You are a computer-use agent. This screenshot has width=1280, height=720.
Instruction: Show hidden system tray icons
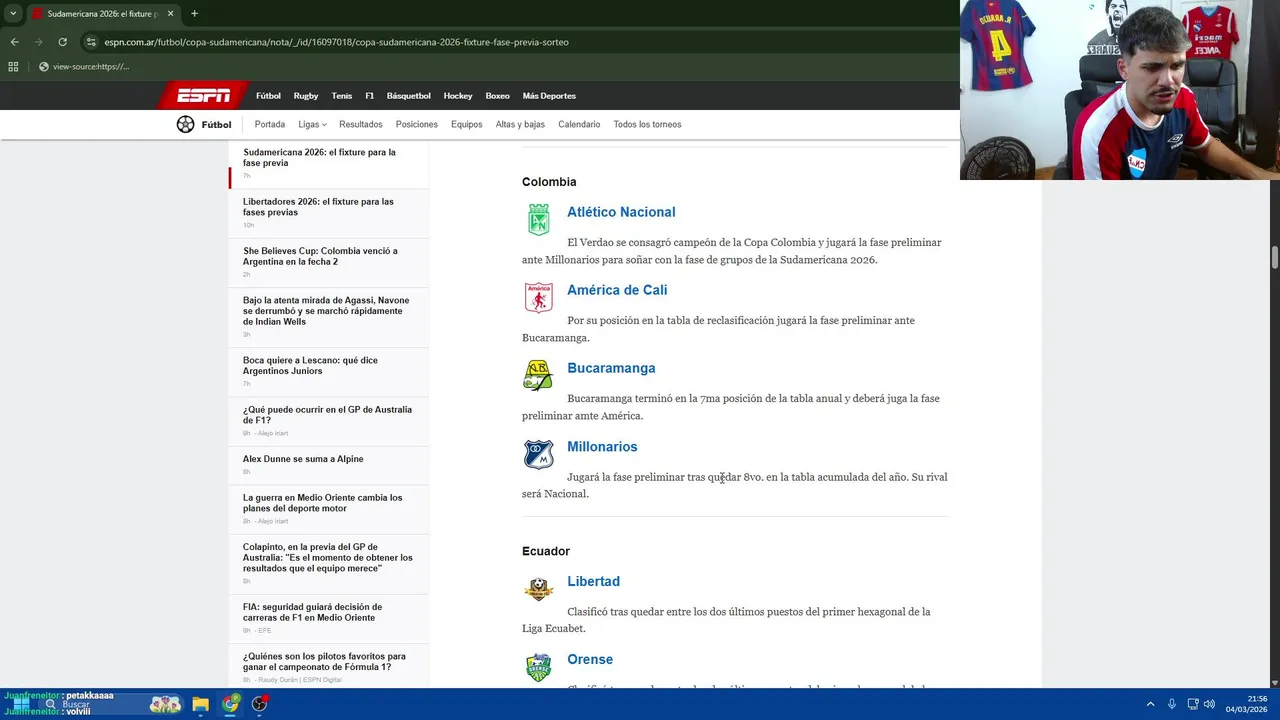click(x=1150, y=704)
